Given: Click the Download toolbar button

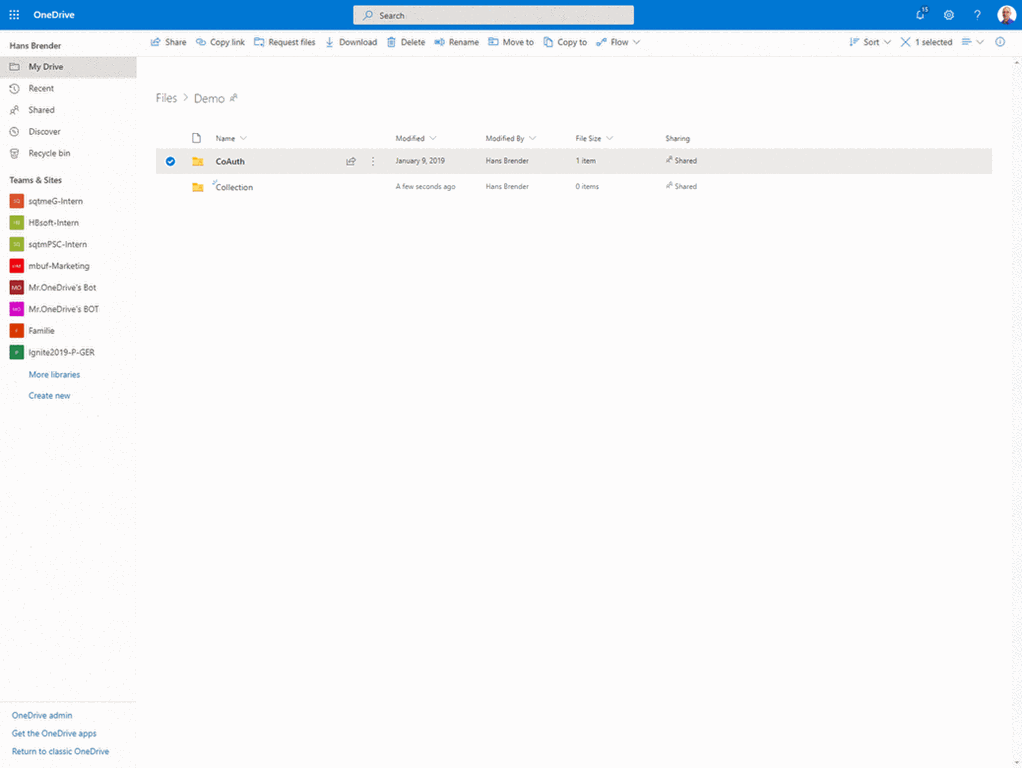Looking at the screenshot, I should coord(351,42).
